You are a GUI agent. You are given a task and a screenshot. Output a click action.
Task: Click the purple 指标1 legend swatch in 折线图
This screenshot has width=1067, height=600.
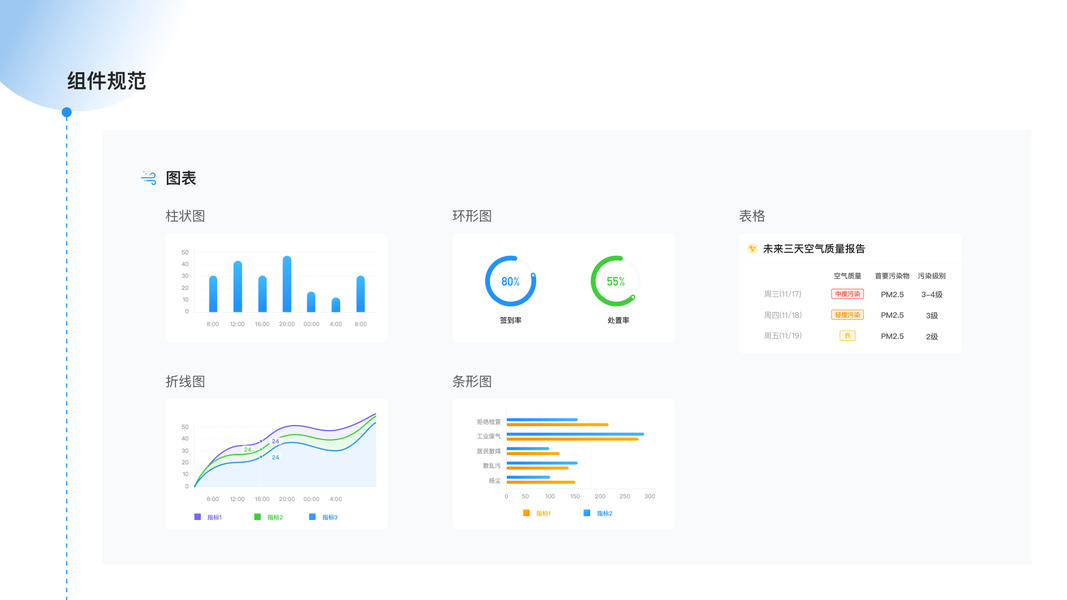click(197, 517)
